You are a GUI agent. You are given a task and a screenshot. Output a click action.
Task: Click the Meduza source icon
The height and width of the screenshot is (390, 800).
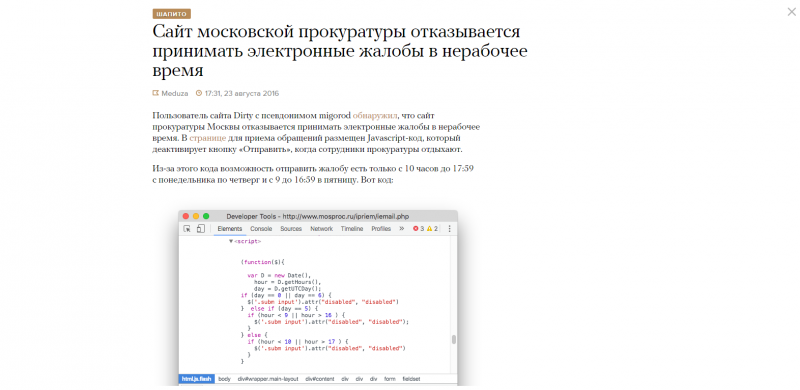(156, 93)
